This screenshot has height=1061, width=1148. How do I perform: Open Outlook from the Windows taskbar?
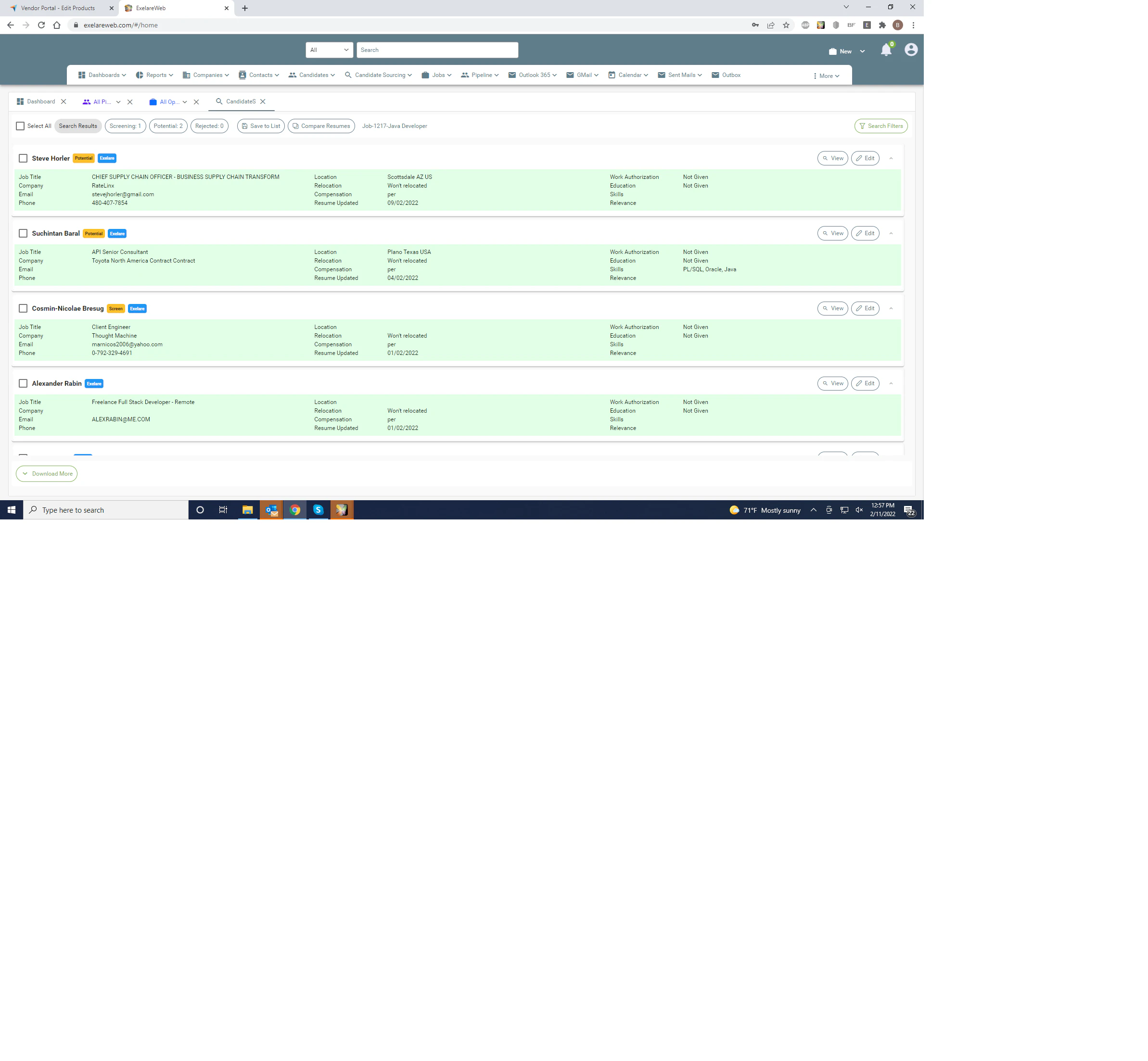pyautogui.click(x=272, y=510)
